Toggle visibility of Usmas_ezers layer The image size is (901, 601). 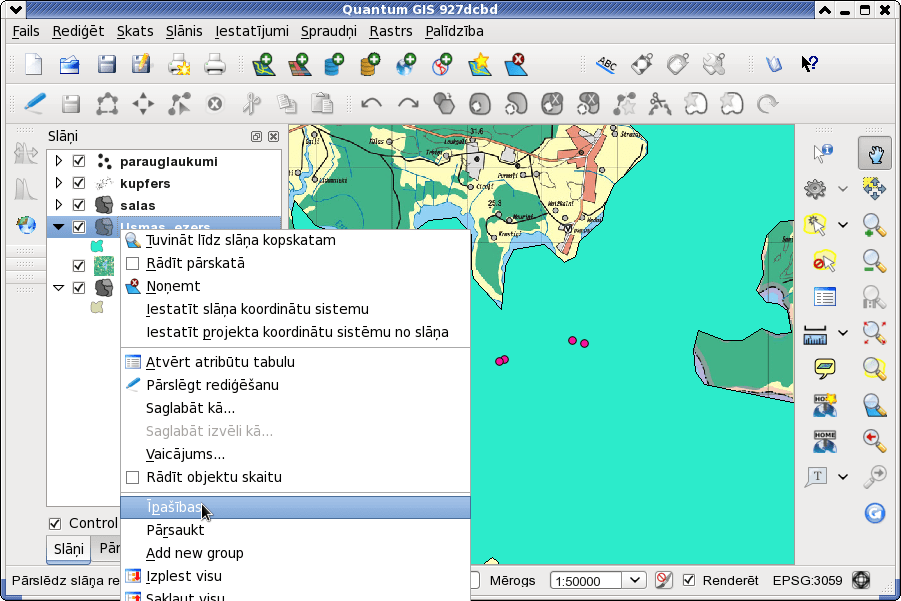pyautogui.click(x=79, y=227)
